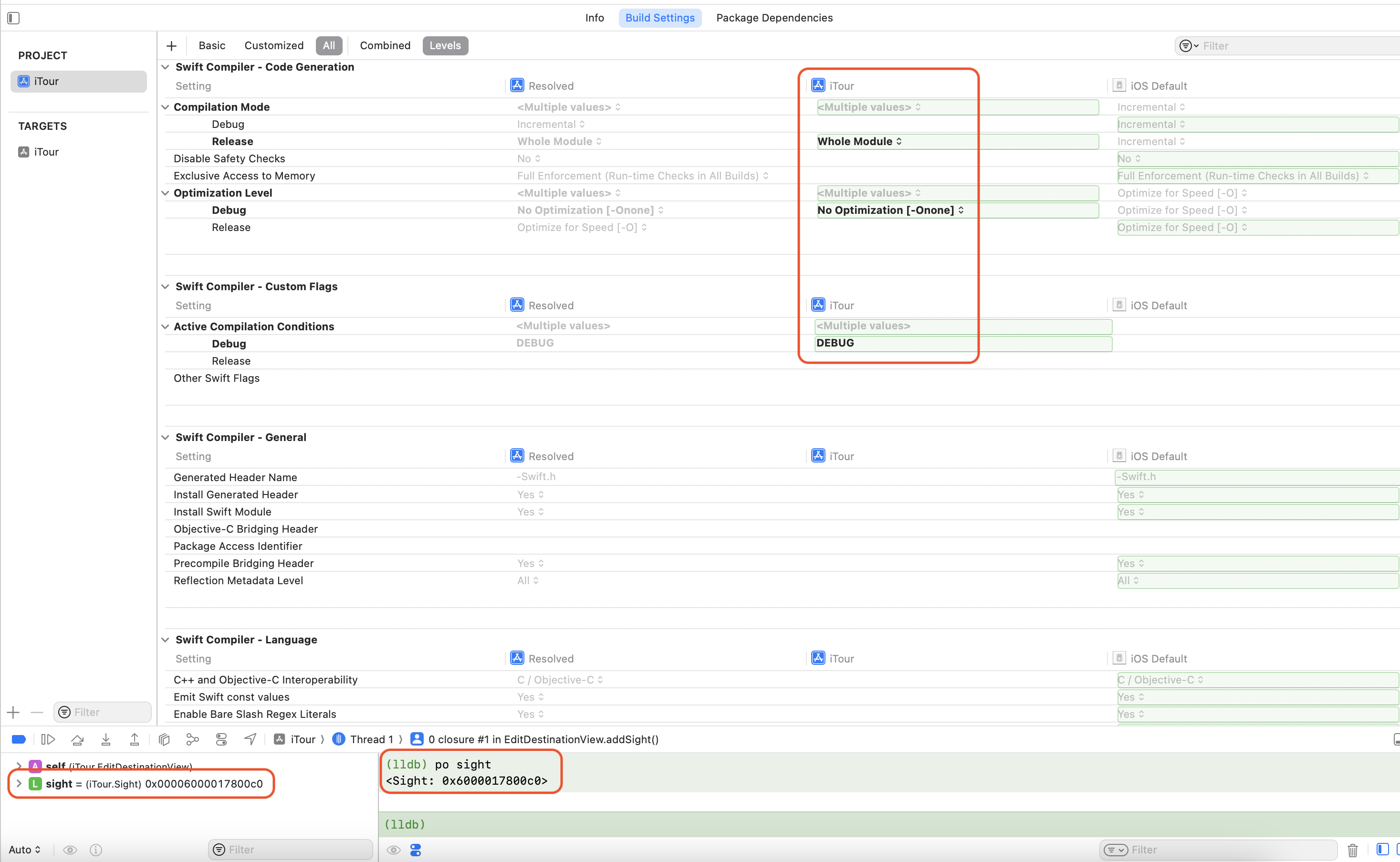This screenshot has width=1400, height=862.
Task: Open the Environment Overrides icon
Action: (x=222, y=739)
